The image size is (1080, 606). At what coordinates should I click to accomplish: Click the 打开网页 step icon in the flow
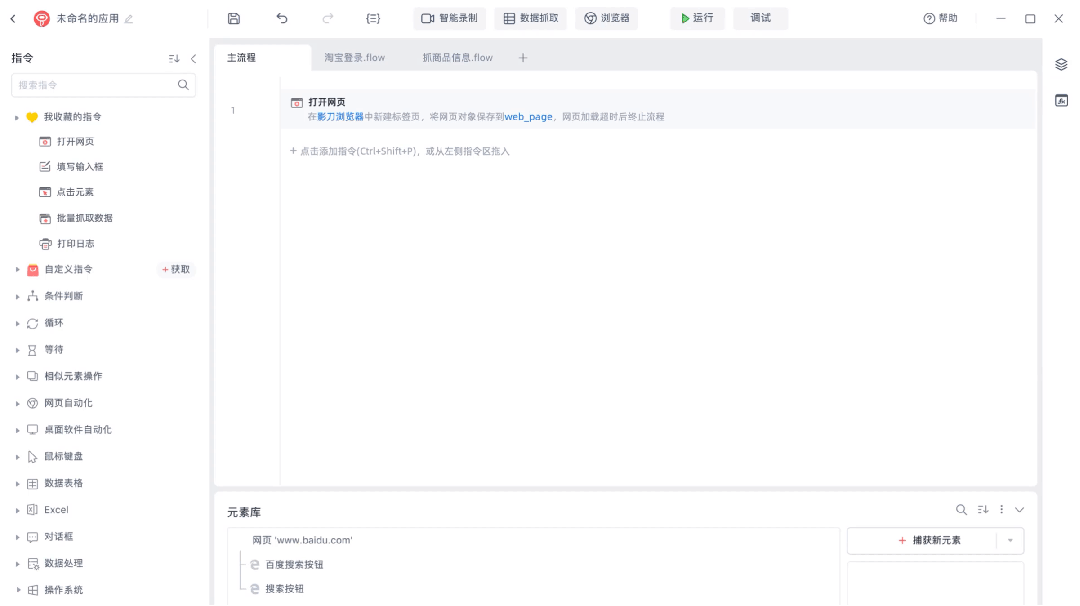(x=297, y=103)
